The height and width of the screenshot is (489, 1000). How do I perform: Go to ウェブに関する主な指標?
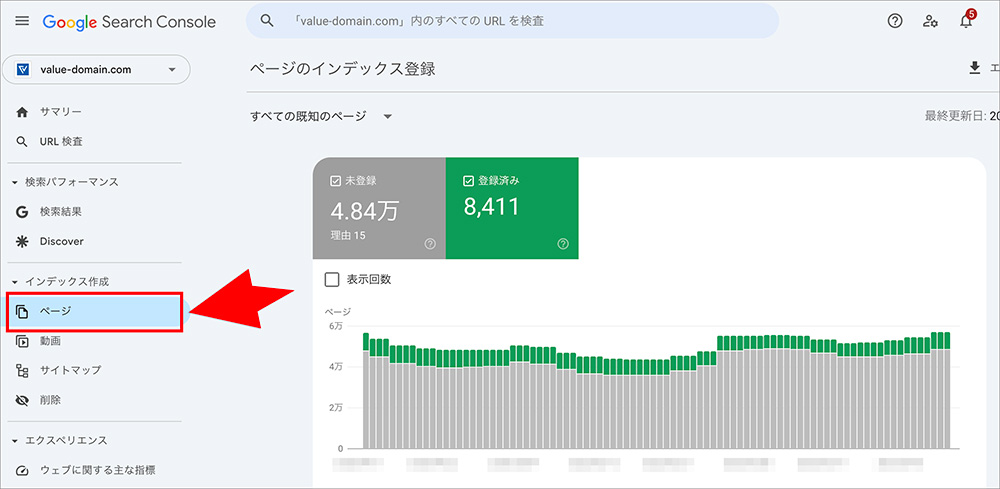click(97, 470)
